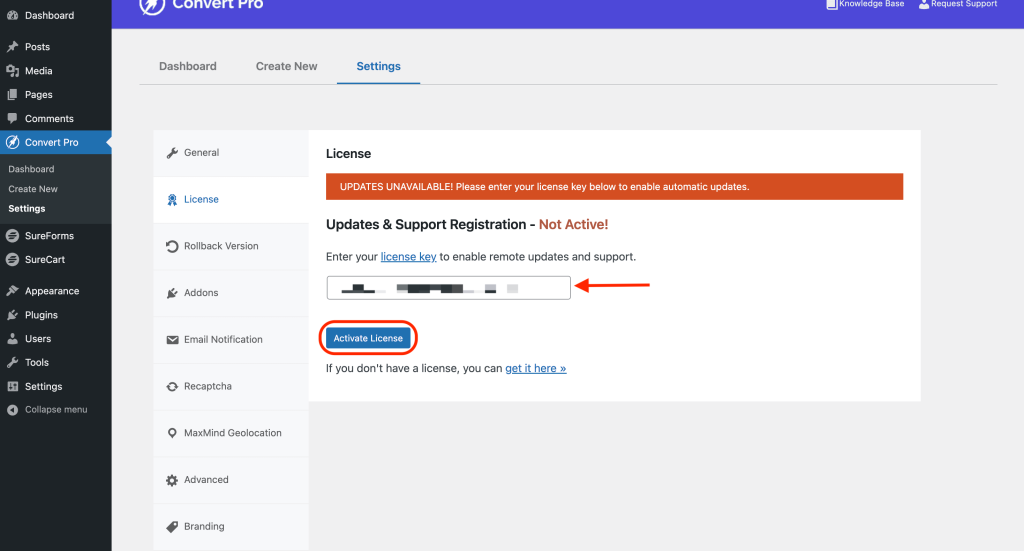This screenshot has height=551, width=1024.
Task: Click the Appearance paintbrush icon
Action: (12, 291)
